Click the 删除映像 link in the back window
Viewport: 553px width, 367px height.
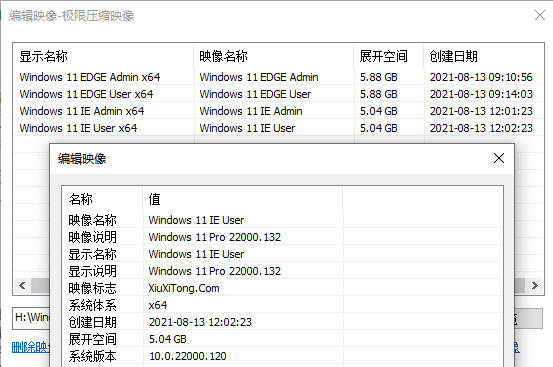(31, 347)
